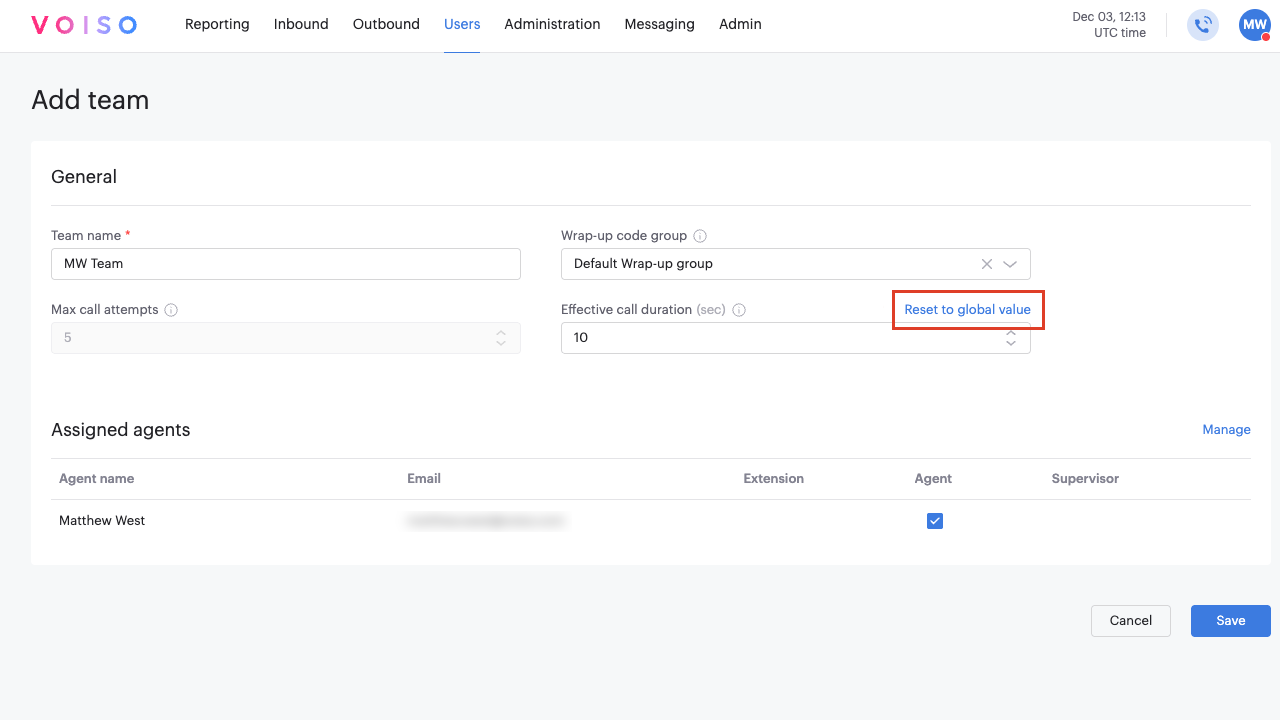This screenshot has height=720, width=1280.
Task: Click Manage link for assigned agents
Action: coord(1226,430)
